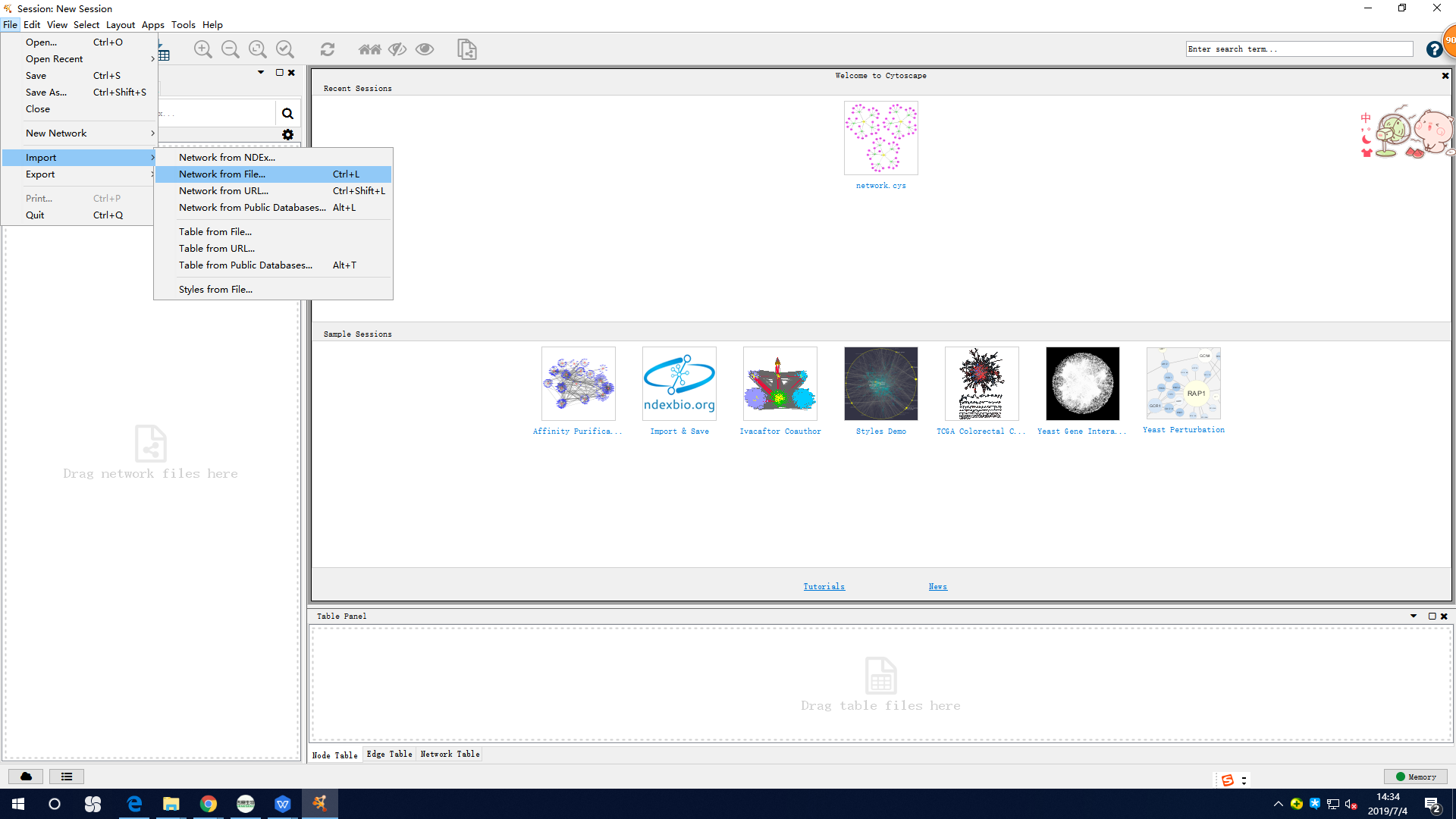The width and height of the screenshot is (1456, 819).
Task: Open the News link
Action: point(937,586)
